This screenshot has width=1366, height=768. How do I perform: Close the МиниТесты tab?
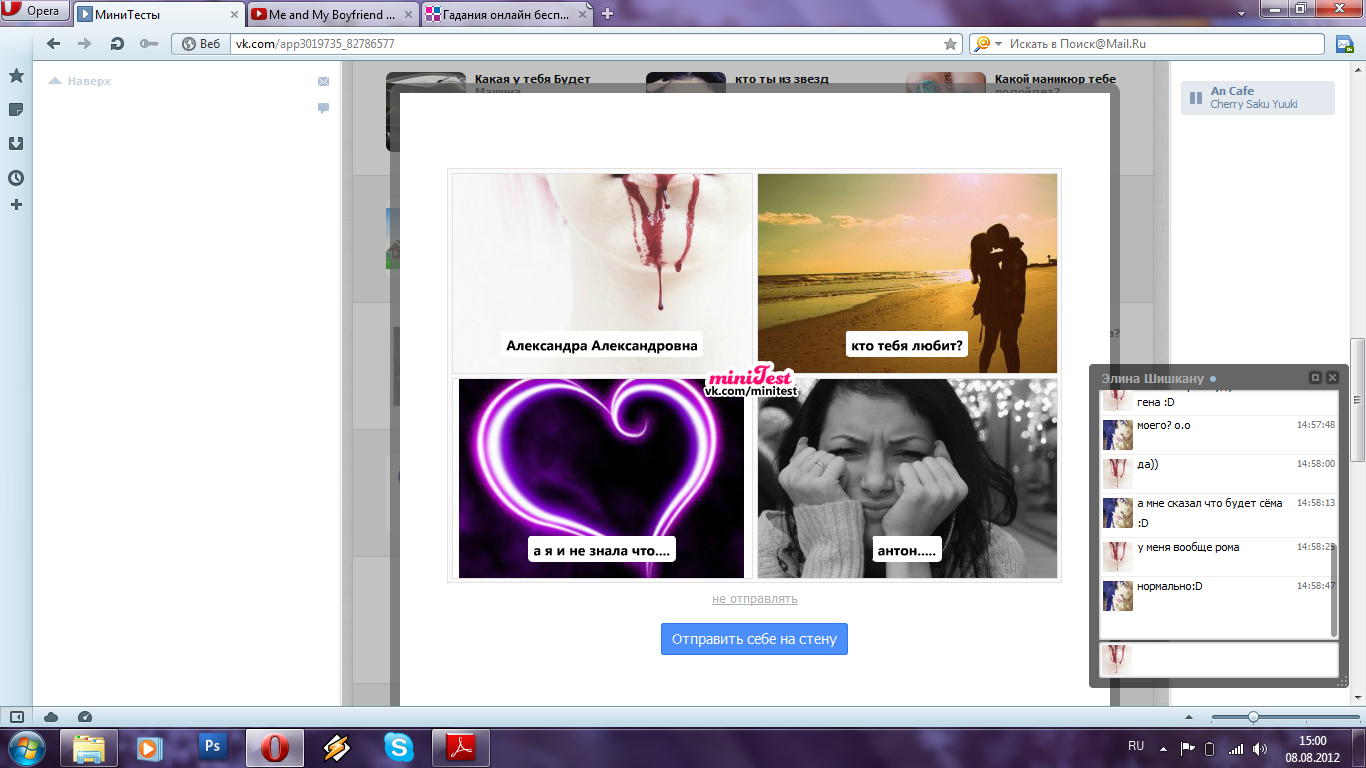coord(234,15)
